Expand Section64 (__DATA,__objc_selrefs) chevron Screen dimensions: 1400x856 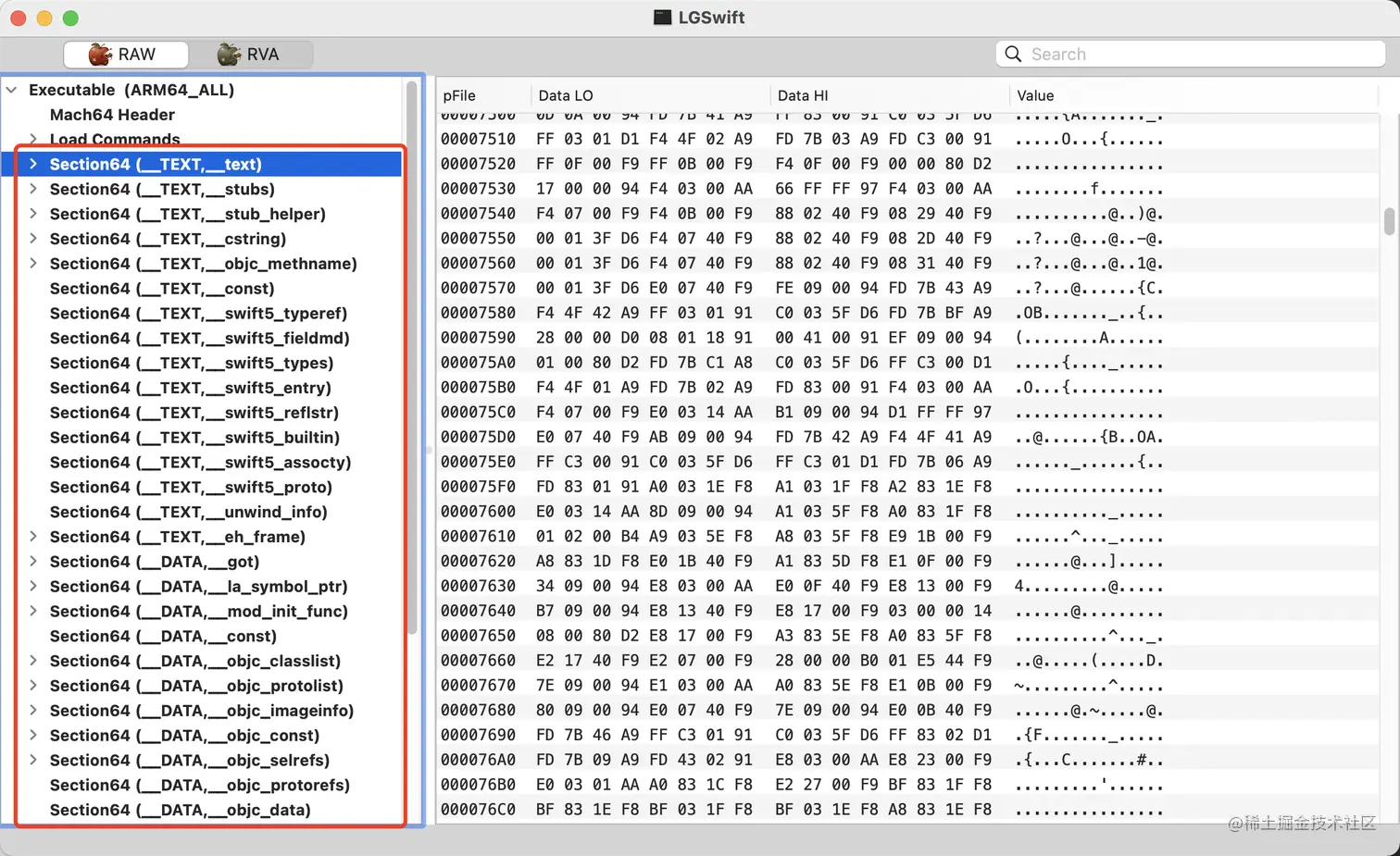pyautogui.click(x=33, y=761)
